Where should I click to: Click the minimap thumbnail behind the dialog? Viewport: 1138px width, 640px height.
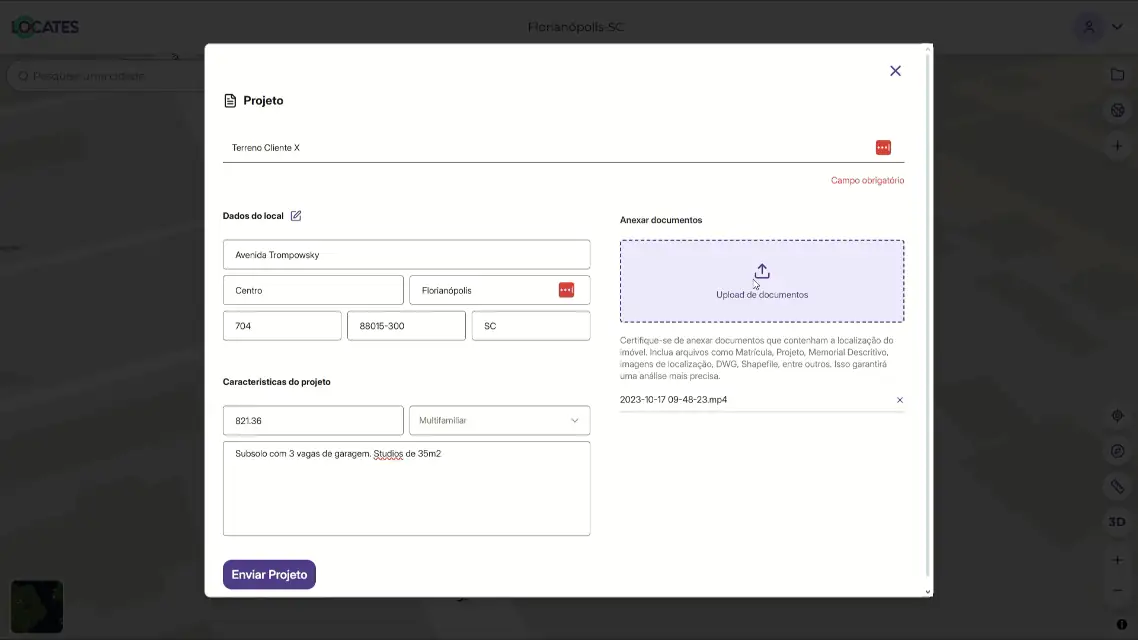tap(37, 607)
